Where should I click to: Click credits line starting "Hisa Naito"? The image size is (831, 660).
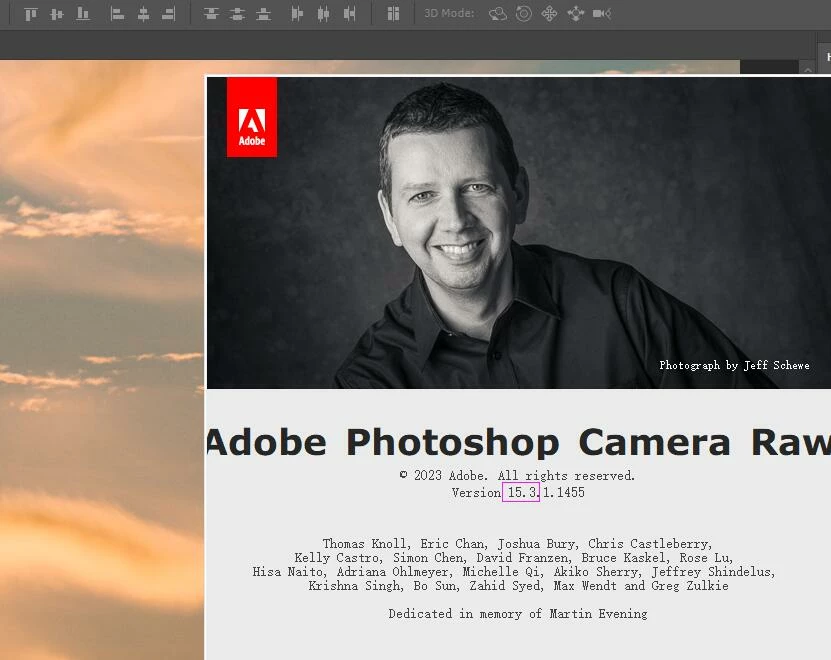(514, 572)
